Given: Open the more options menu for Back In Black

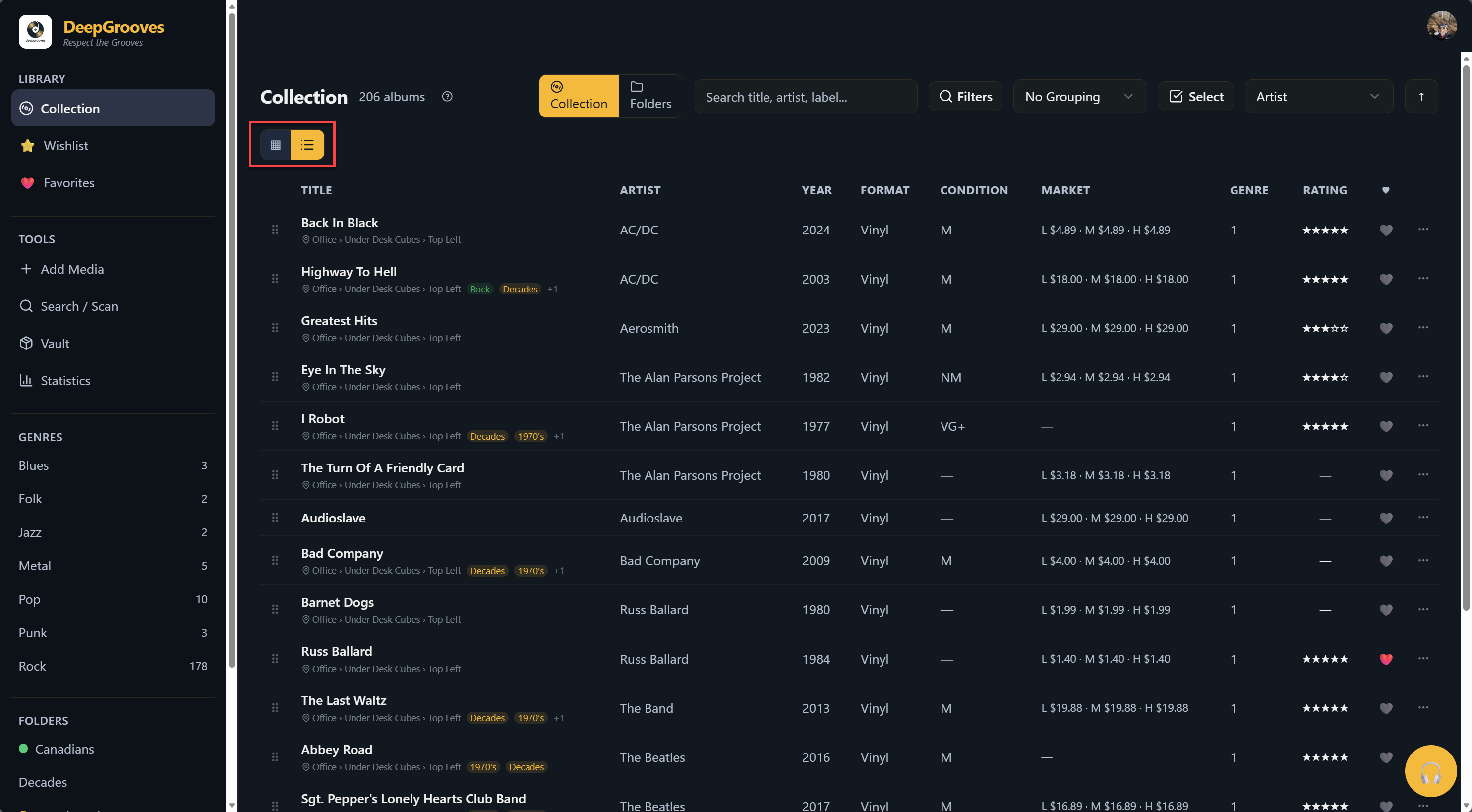Looking at the screenshot, I should (x=1423, y=229).
